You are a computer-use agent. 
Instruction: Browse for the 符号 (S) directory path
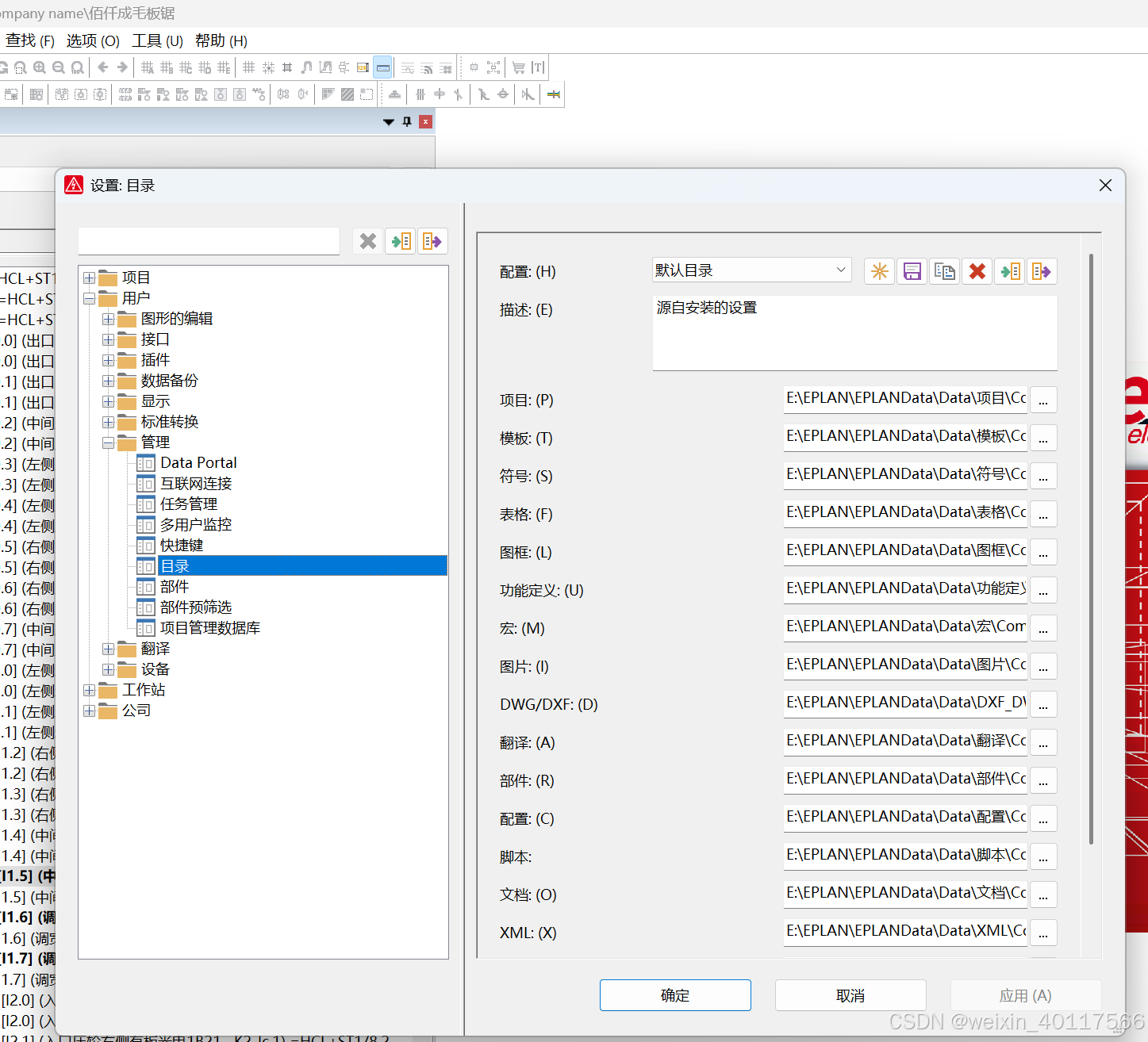(1043, 476)
